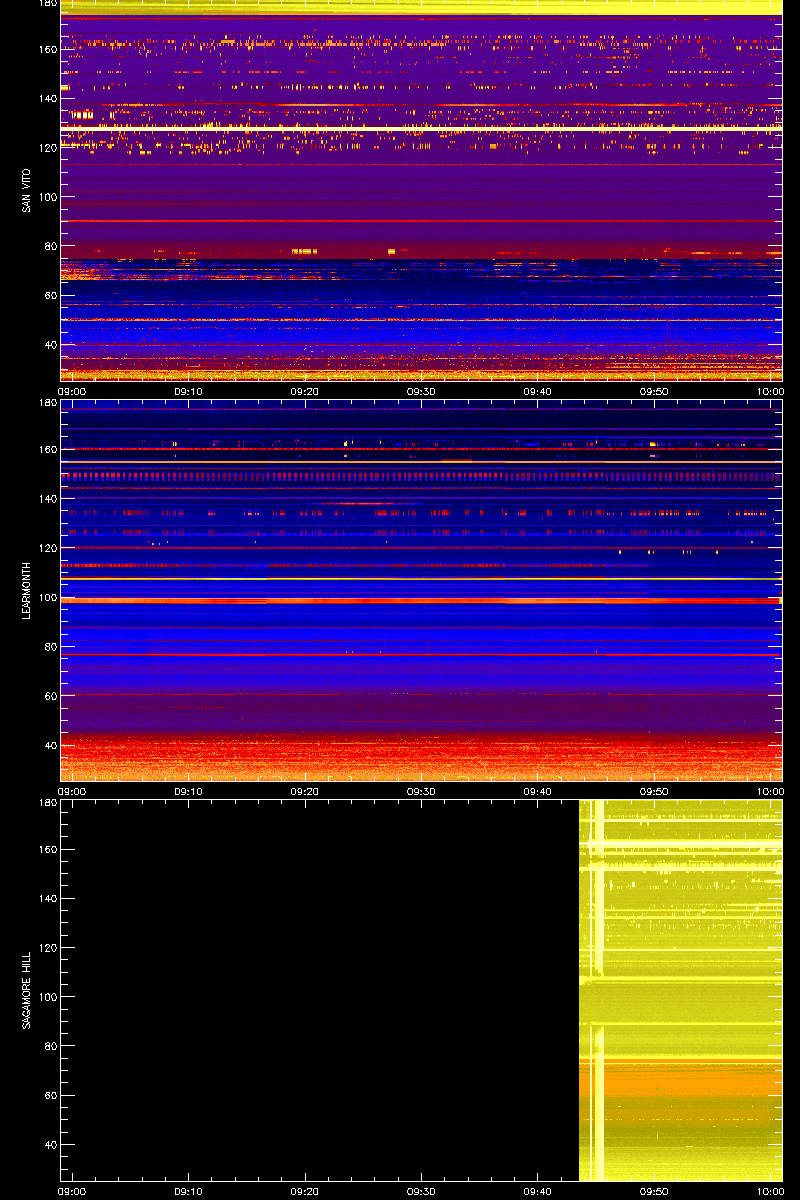Select the 80 tick on Sagamore Hill axis

(x=49, y=1046)
